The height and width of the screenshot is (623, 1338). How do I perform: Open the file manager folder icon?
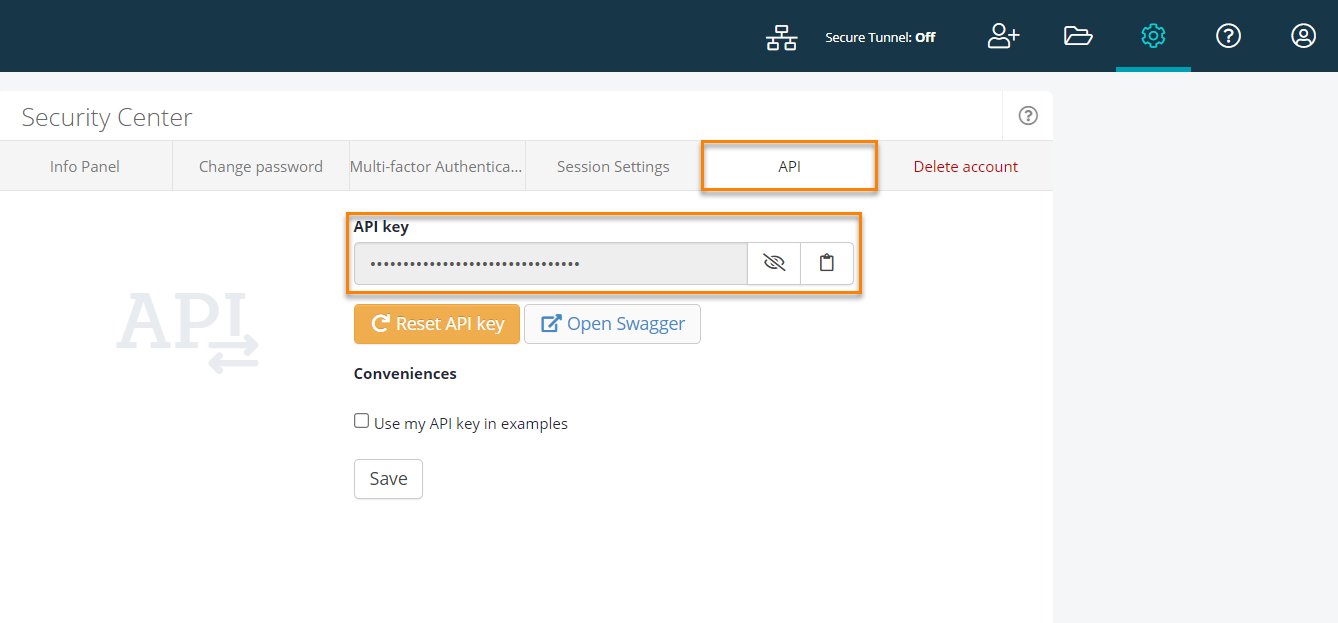1078,35
